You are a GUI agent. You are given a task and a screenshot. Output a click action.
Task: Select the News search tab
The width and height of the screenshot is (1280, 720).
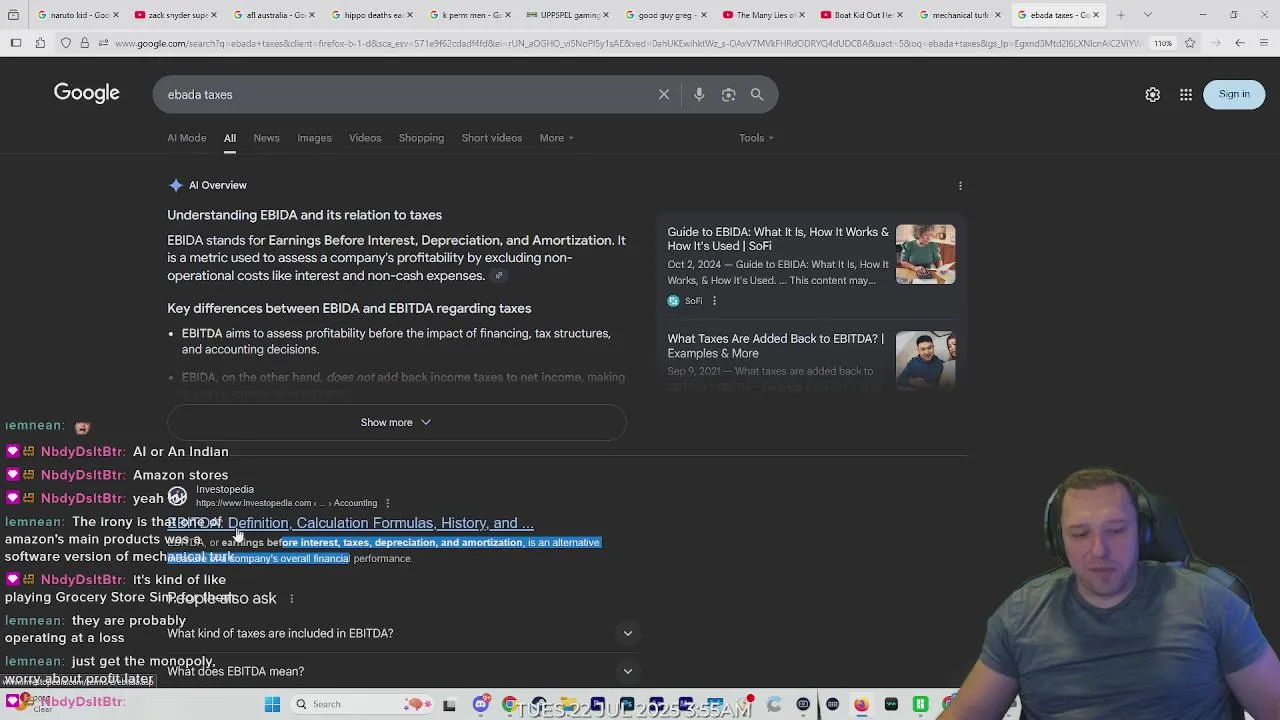[x=266, y=138]
